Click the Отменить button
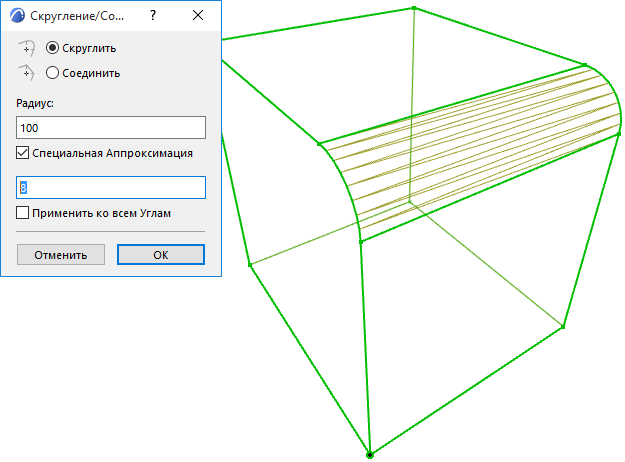The height and width of the screenshot is (462, 625). [61, 255]
